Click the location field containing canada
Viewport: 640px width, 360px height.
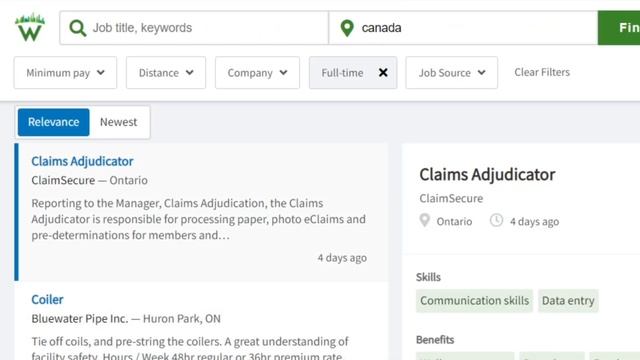(463, 28)
